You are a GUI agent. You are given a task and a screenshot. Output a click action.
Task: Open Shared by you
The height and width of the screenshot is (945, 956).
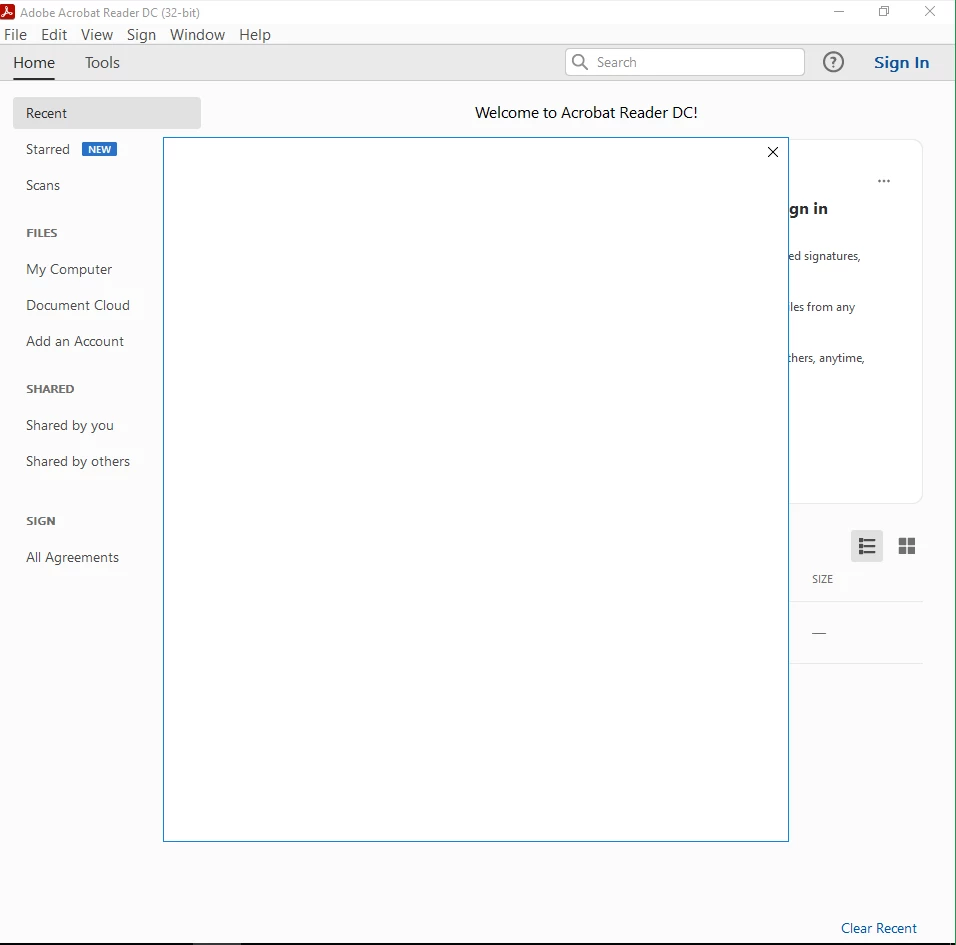pos(70,426)
